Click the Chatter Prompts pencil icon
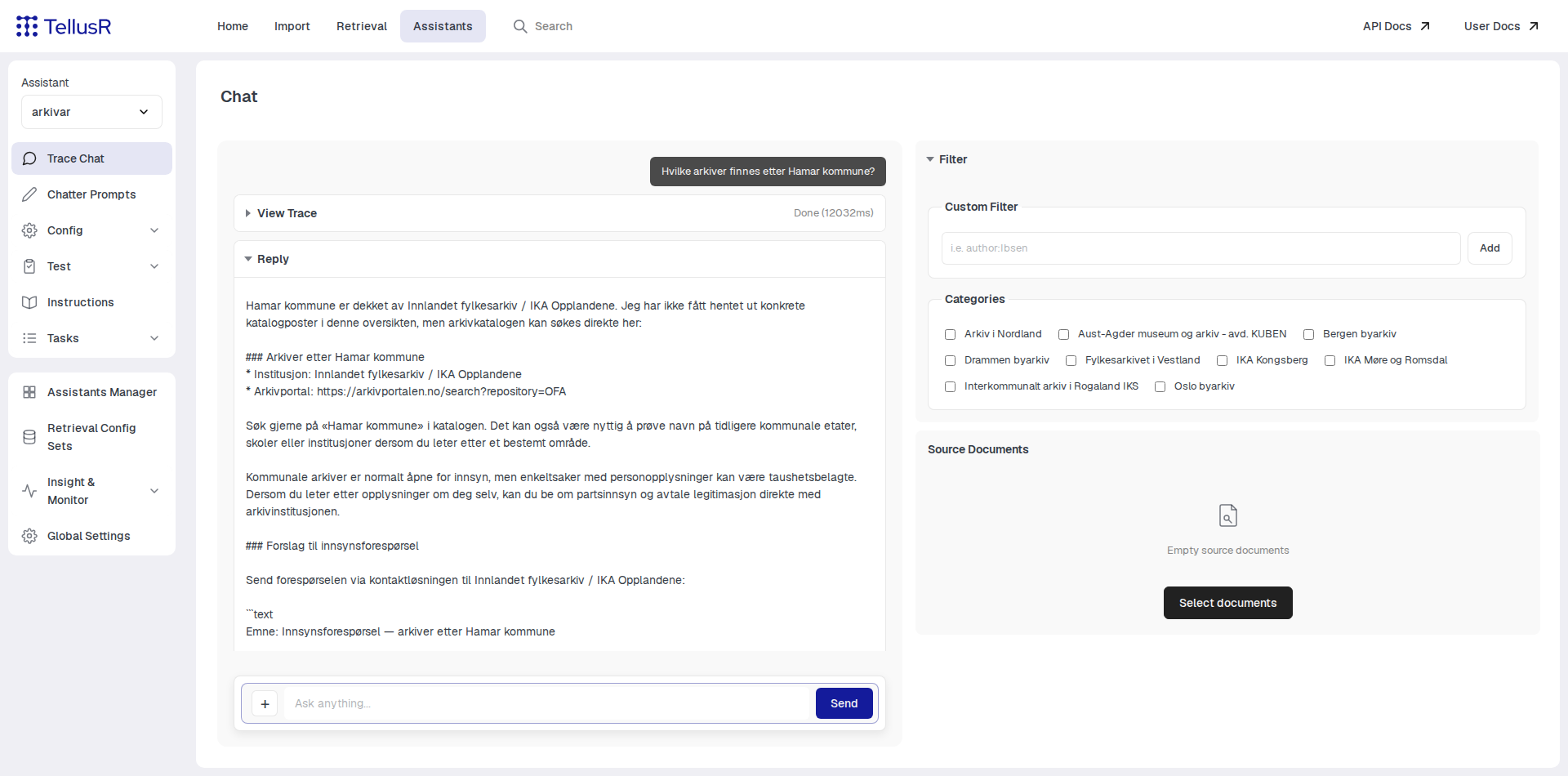This screenshot has width=1568, height=776. pyautogui.click(x=29, y=194)
